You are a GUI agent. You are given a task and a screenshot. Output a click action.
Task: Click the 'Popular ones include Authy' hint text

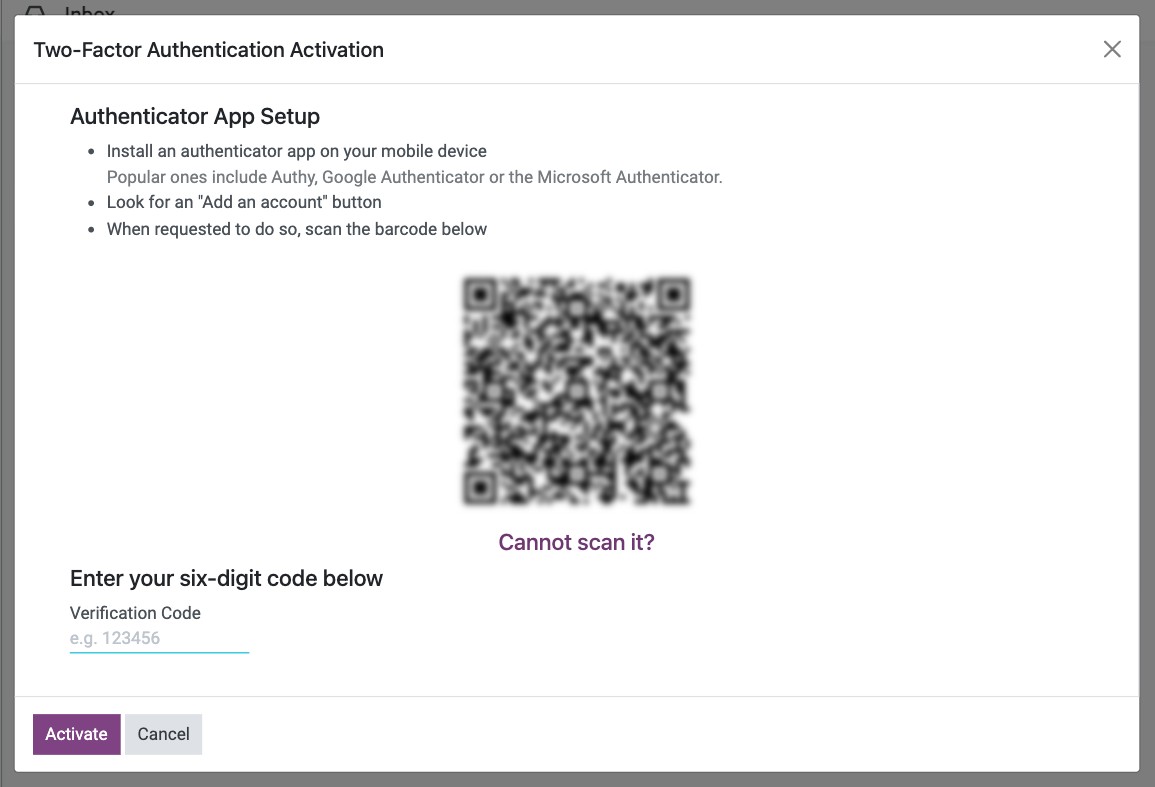click(415, 177)
